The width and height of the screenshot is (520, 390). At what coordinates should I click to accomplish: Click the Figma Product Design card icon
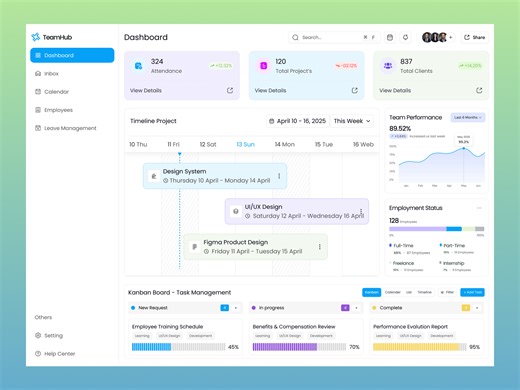195,247
